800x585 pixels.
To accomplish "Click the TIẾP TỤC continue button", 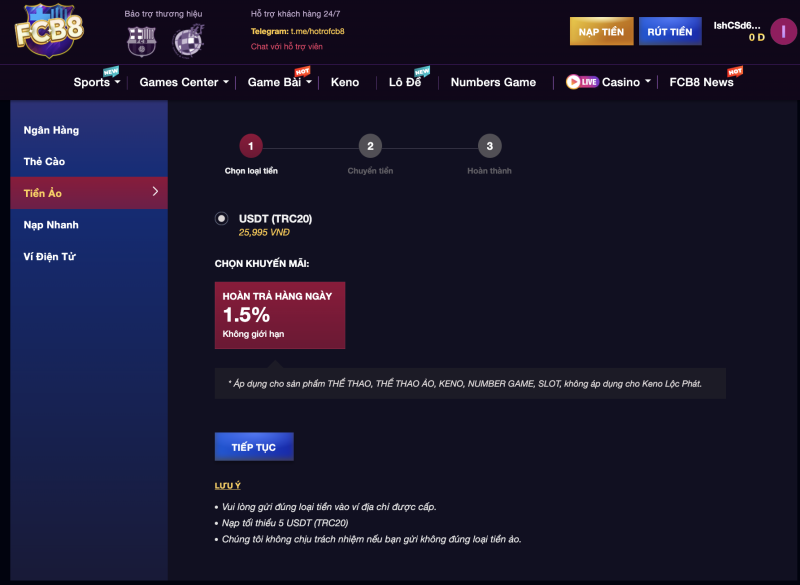I will coord(254,447).
